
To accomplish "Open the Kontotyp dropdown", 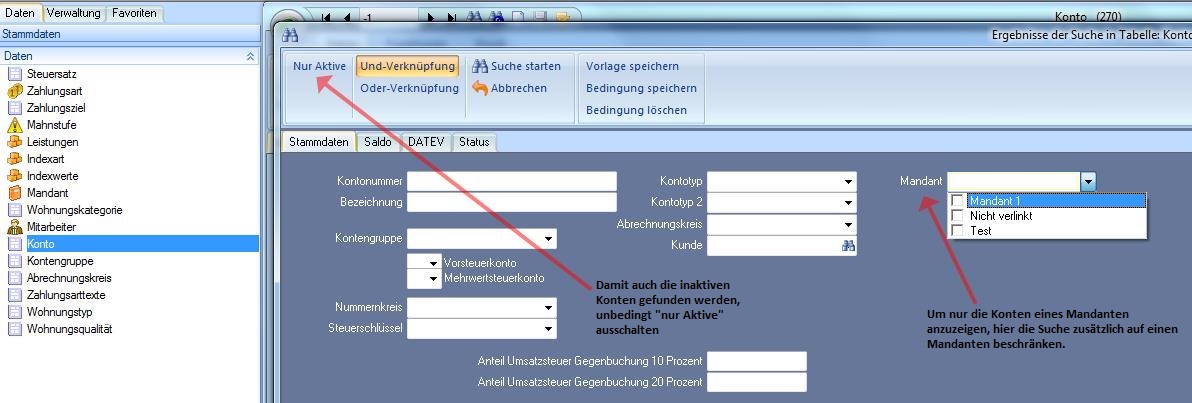I will (x=848, y=182).
